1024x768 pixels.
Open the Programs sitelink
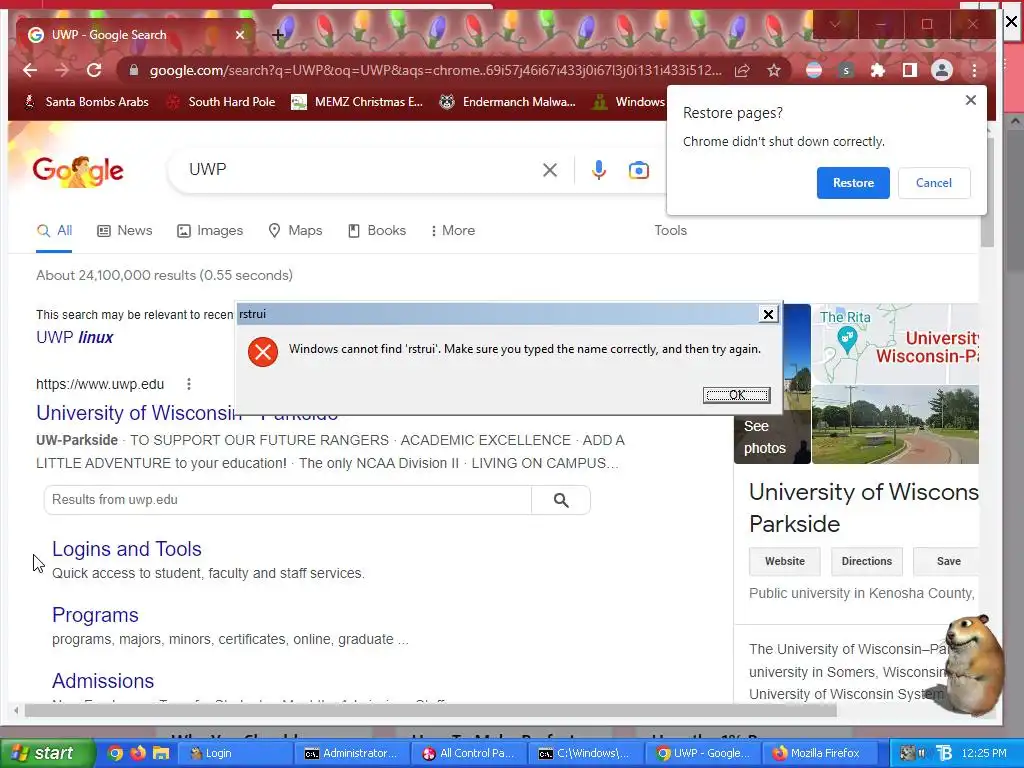coord(95,615)
